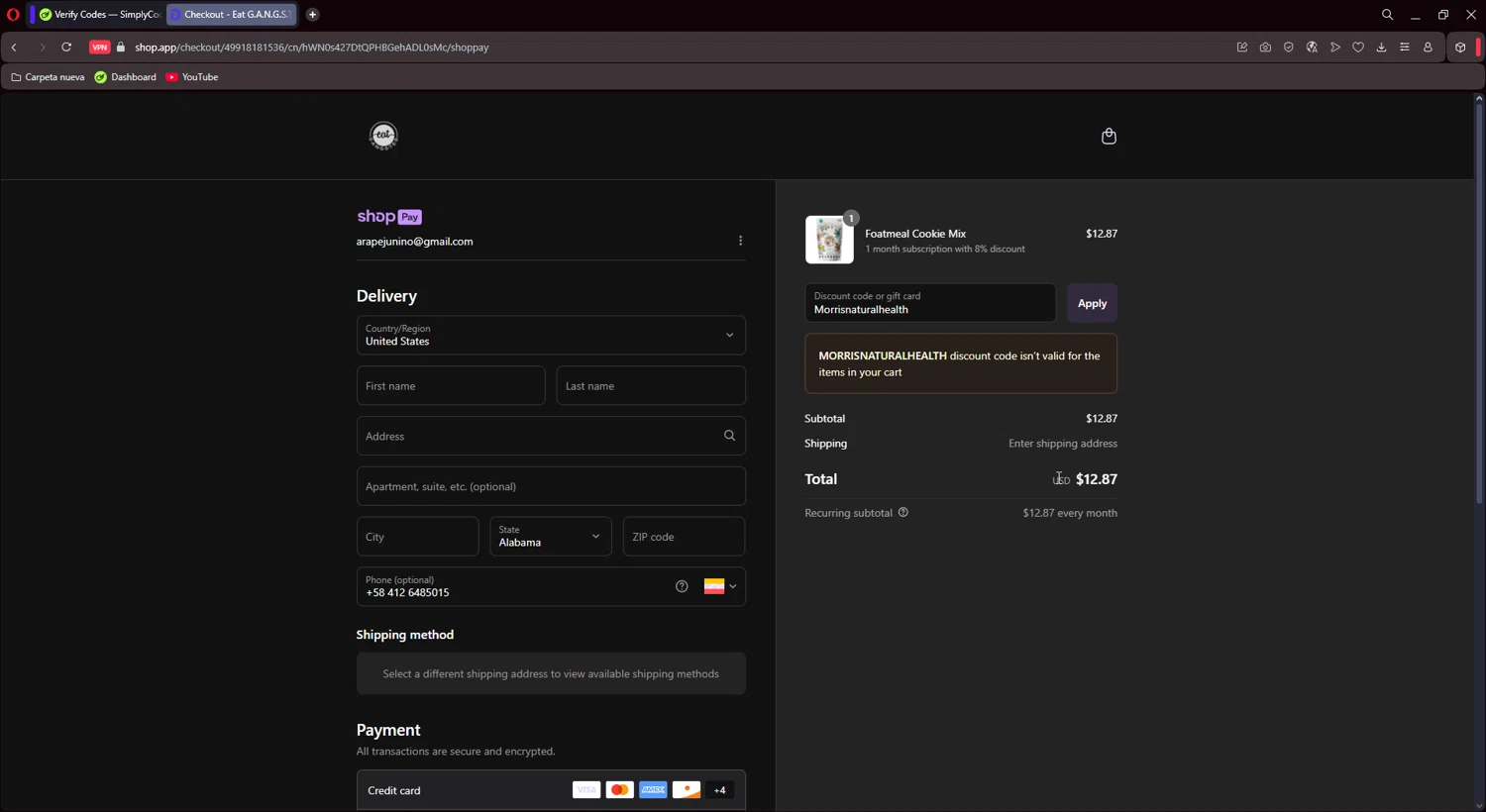Open the Opera Flow send icon

(1335, 48)
